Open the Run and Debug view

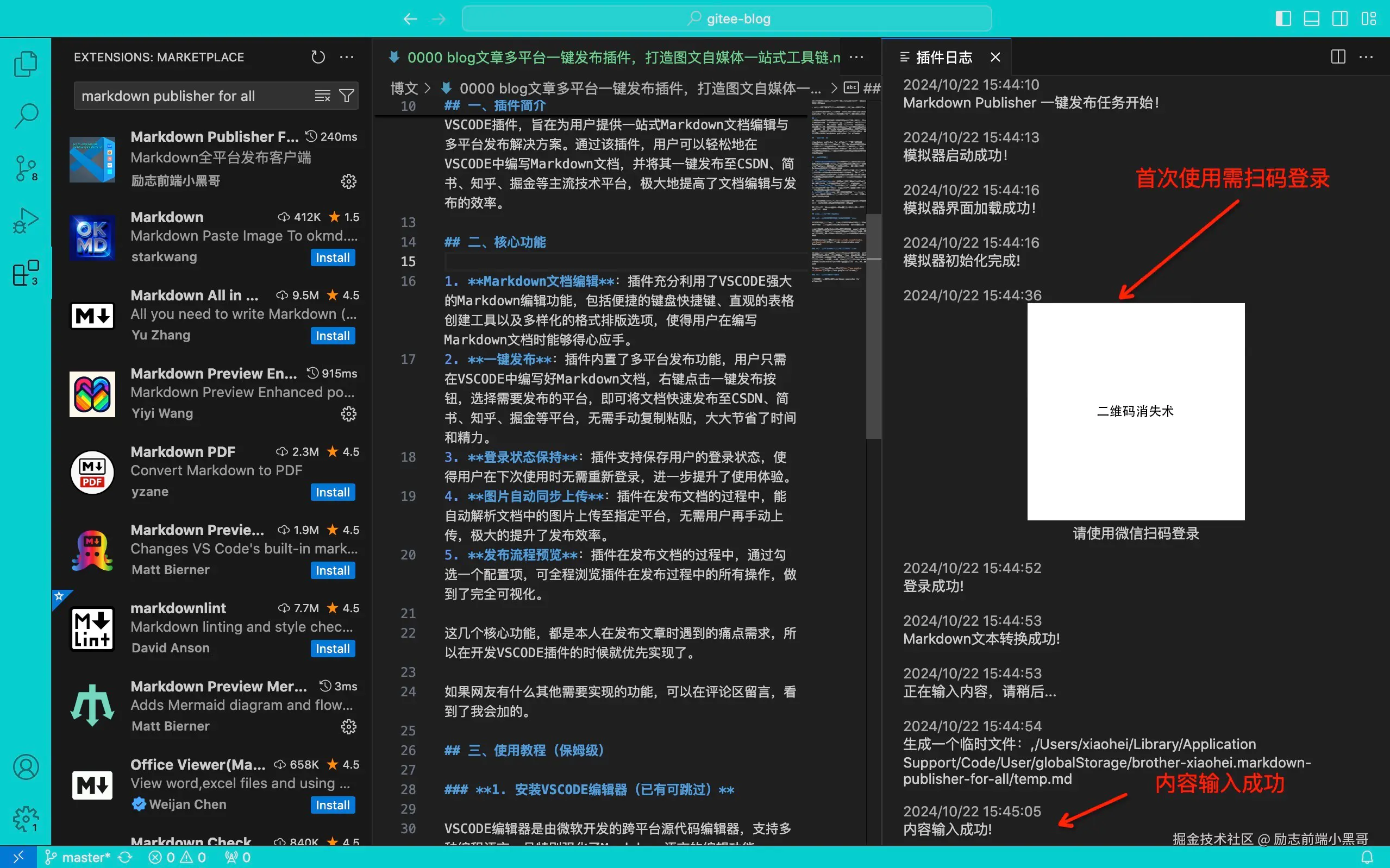pyautogui.click(x=25, y=220)
